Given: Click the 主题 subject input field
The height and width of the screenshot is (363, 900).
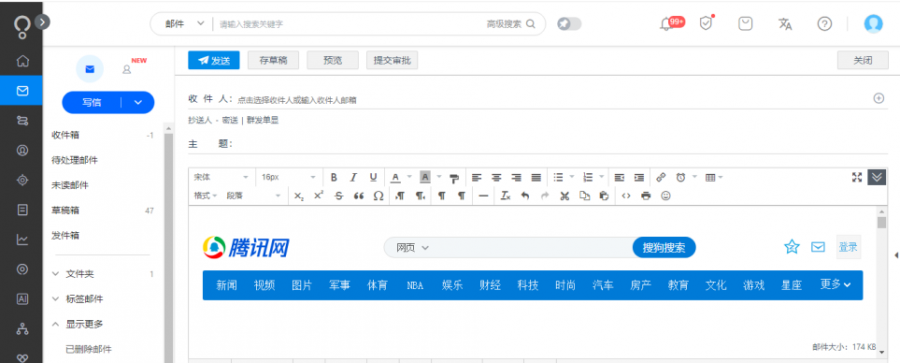Looking at the screenshot, I should [x=554, y=144].
